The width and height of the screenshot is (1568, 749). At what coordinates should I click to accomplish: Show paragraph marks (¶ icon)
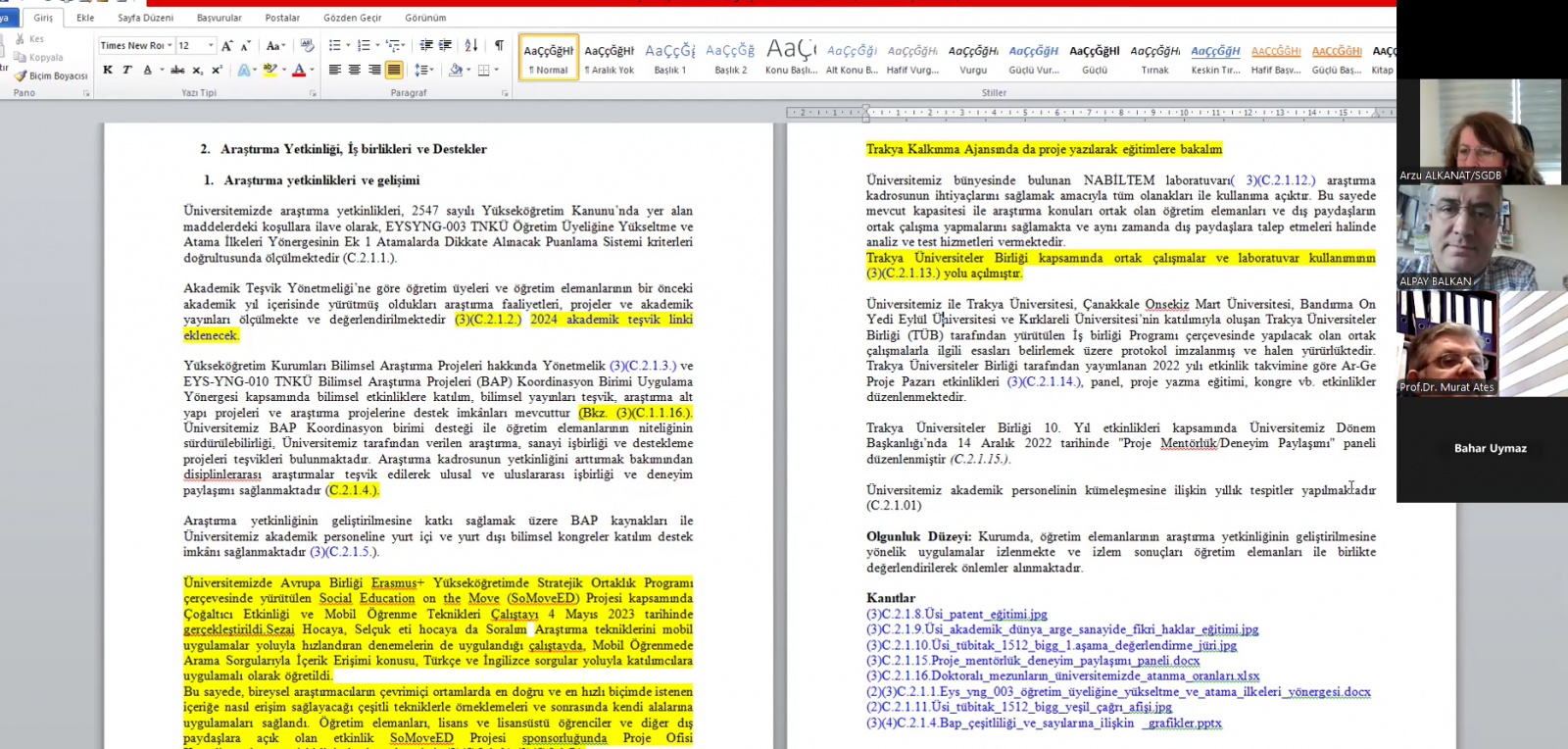point(499,45)
